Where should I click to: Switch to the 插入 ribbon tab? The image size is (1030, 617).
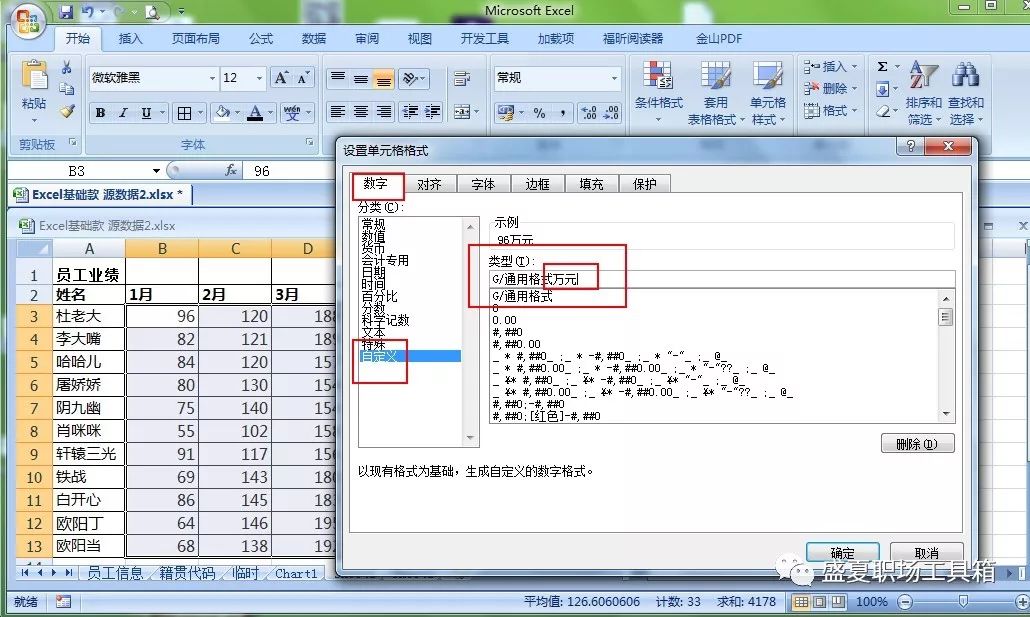point(133,38)
